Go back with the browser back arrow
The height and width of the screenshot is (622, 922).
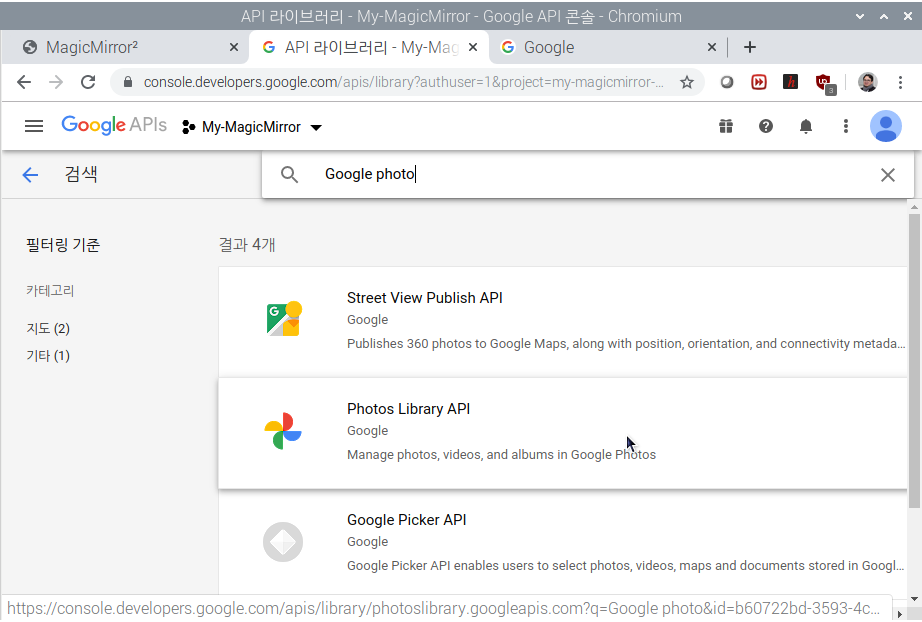tap(24, 82)
